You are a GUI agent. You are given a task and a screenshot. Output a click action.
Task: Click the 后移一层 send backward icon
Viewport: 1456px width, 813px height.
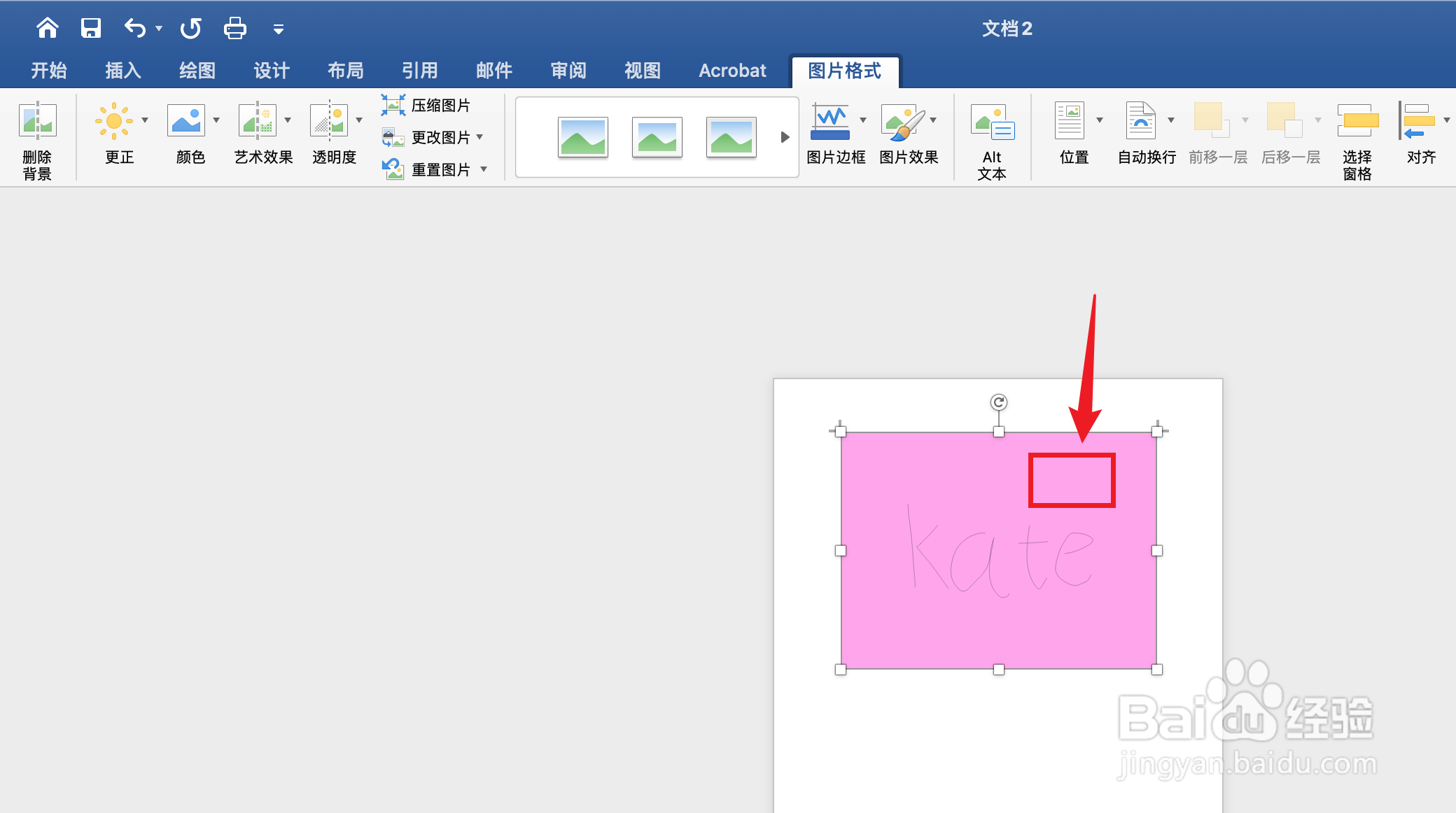1284,120
